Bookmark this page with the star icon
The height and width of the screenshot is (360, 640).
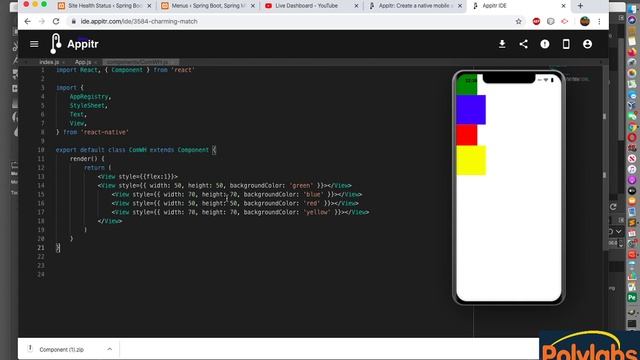pyautogui.click(x=518, y=21)
